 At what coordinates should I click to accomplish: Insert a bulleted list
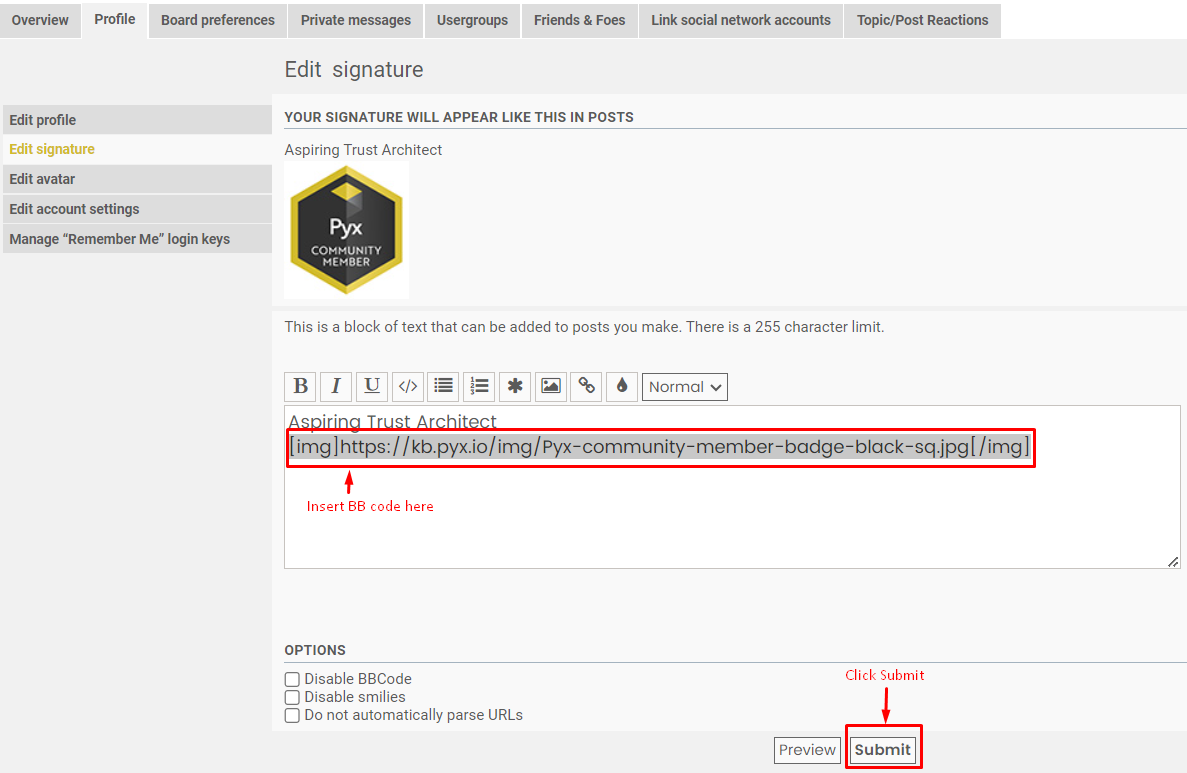click(x=443, y=387)
